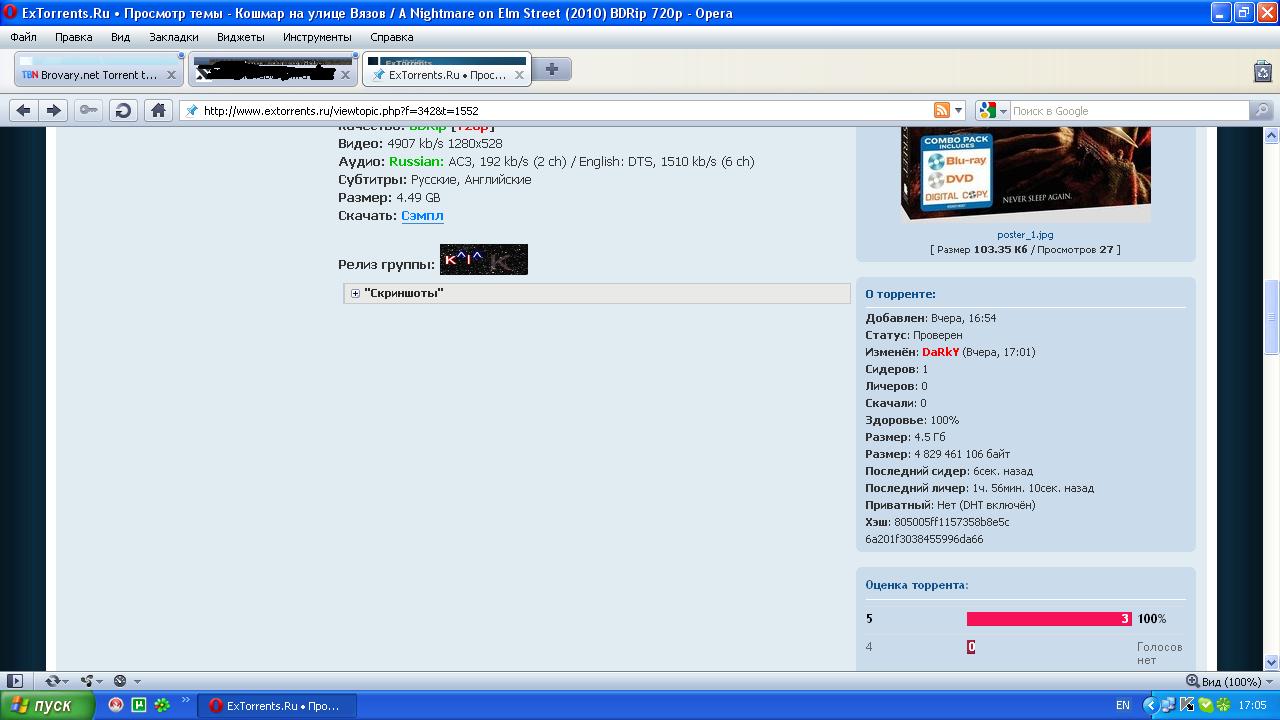Click the Opera icon in quick launch

[116, 705]
